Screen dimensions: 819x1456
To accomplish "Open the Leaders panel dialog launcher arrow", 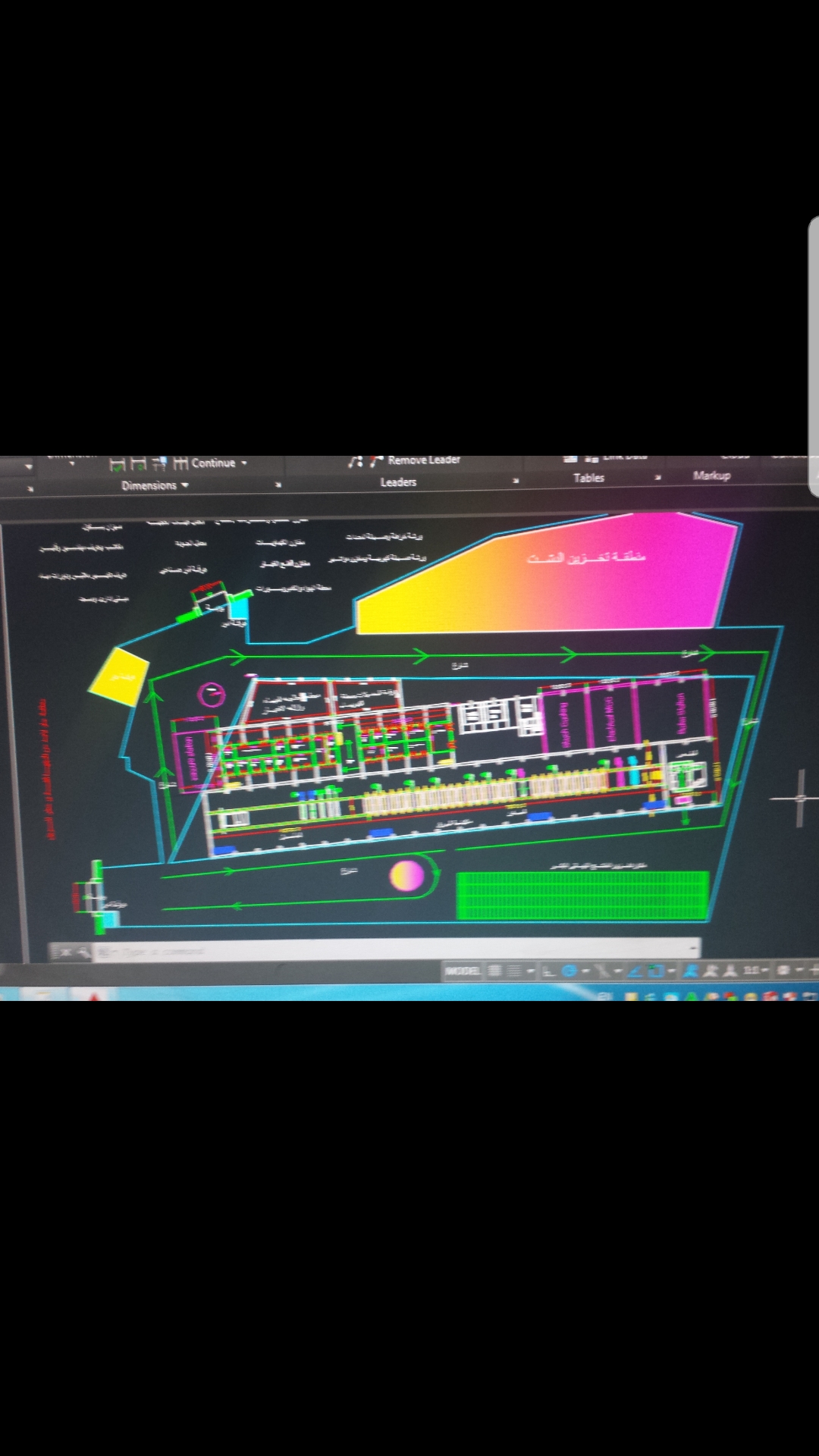I will coord(516,481).
